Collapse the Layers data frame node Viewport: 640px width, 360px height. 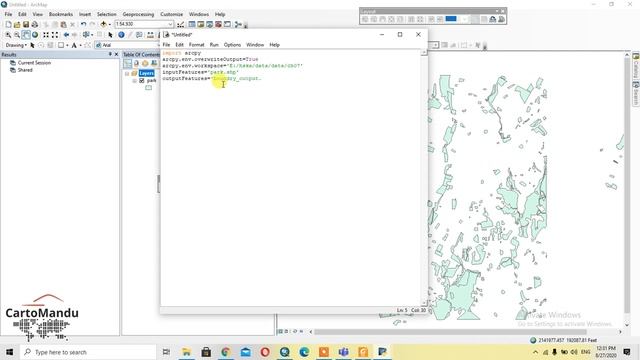point(127,73)
